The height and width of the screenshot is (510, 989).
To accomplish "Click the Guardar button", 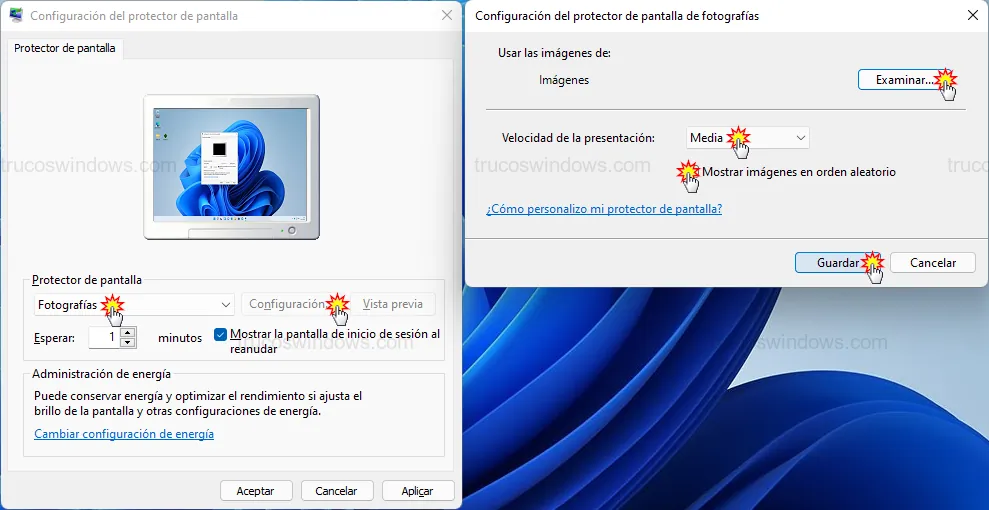I will [837, 263].
